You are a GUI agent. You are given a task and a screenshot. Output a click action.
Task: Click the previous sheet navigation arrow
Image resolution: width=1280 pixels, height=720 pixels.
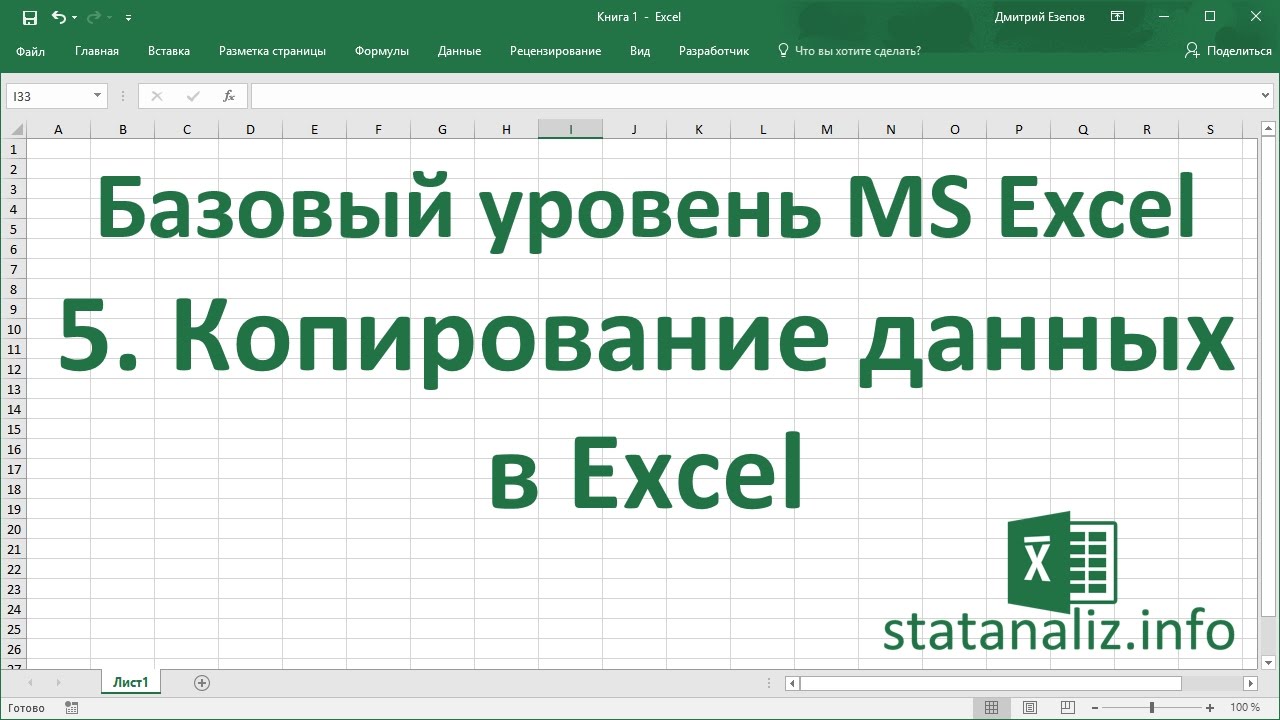pos(31,683)
